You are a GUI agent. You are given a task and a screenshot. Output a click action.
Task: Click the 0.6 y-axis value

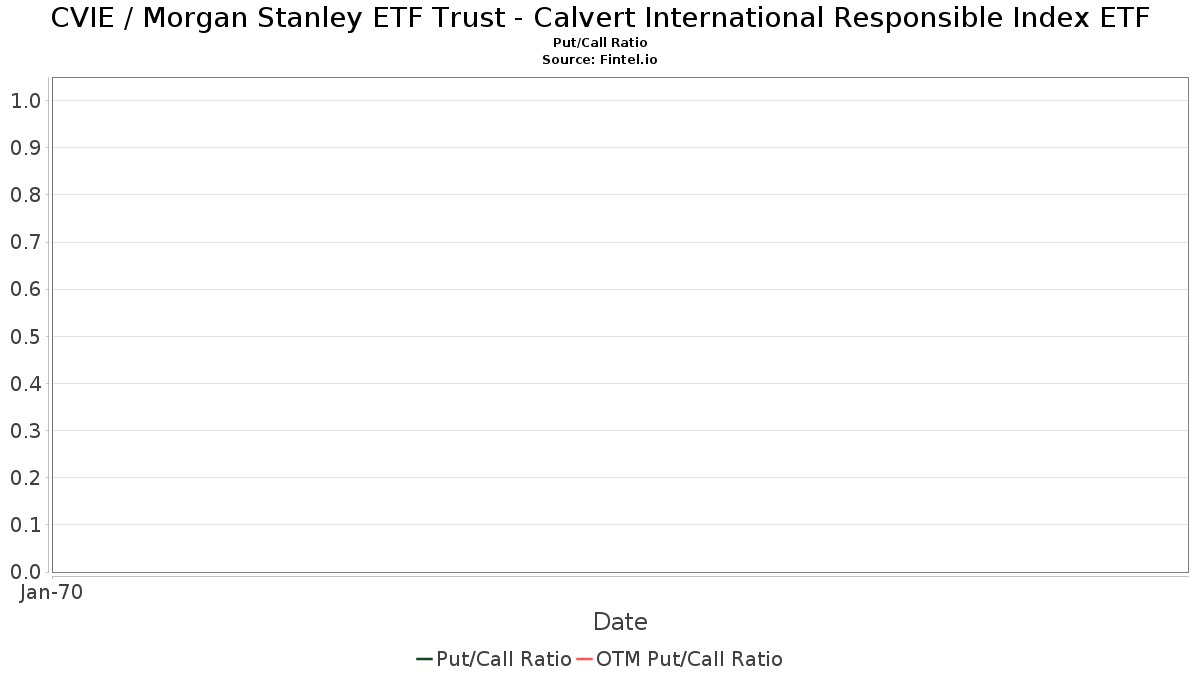25,289
